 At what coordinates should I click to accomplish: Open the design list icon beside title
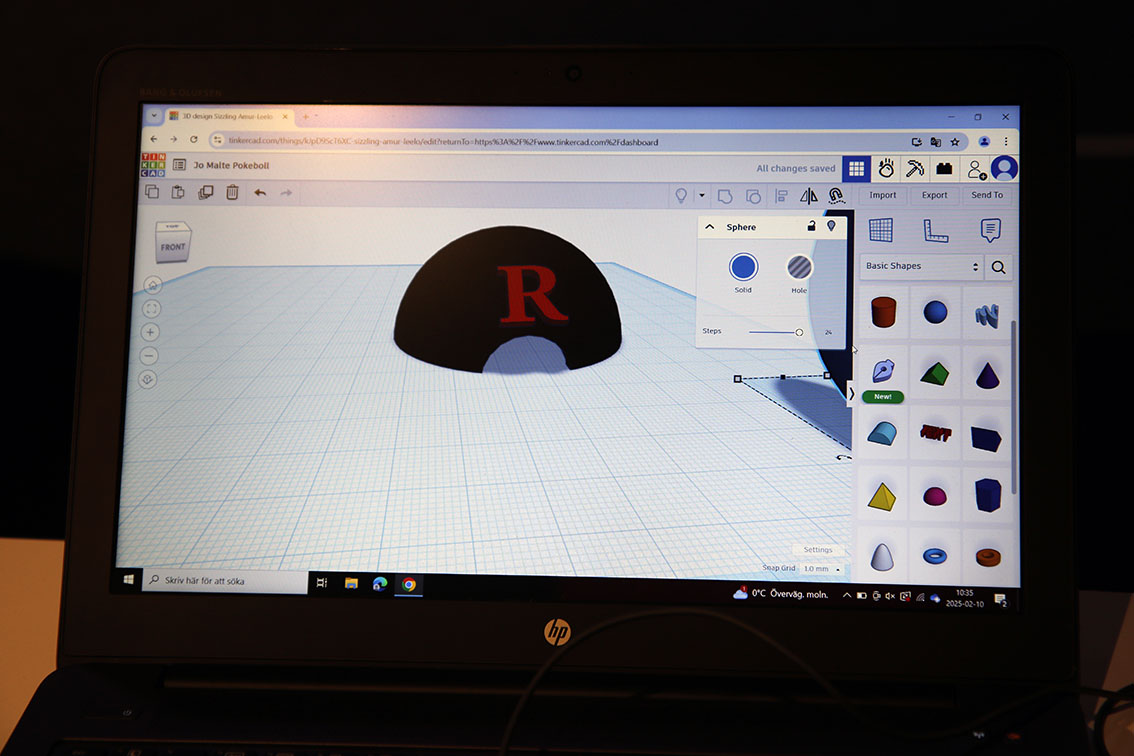point(179,165)
